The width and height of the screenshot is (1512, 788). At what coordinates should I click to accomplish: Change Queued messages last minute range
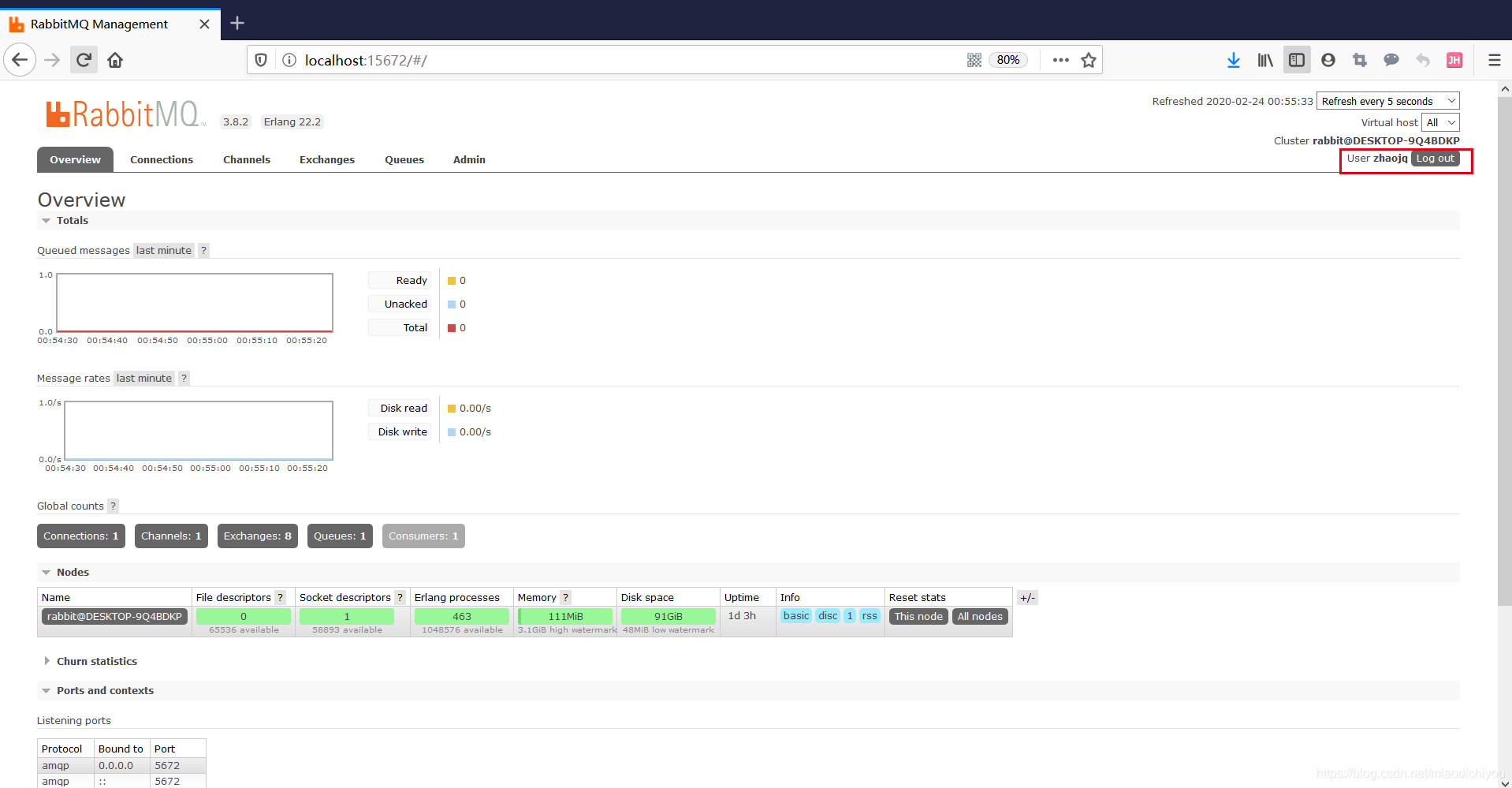pos(163,250)
